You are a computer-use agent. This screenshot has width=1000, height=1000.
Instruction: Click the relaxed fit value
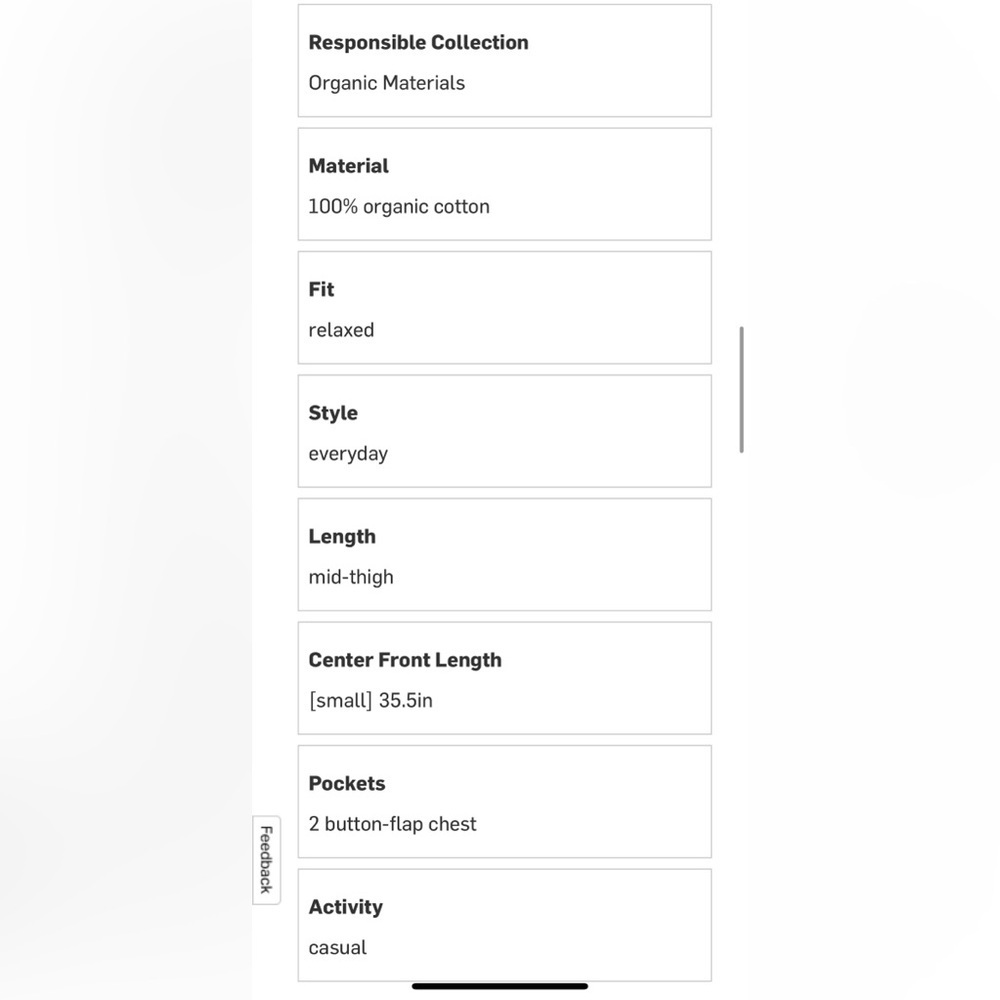point(341,330)
